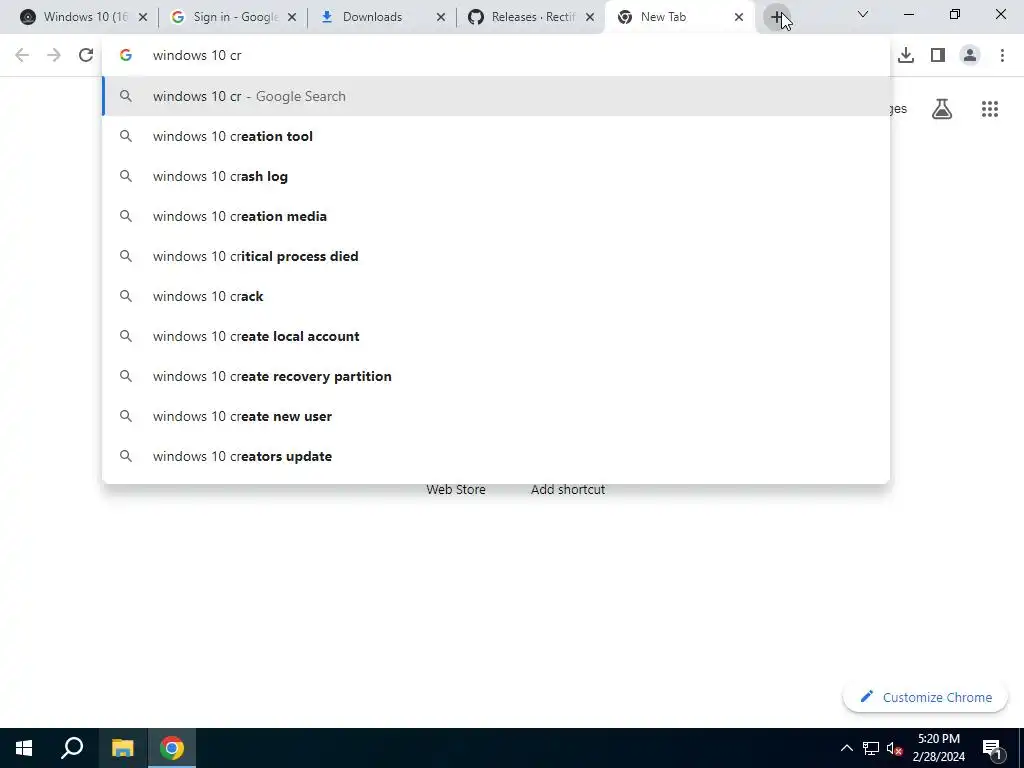The width and height of the screenshot is (1024, 768).
Task: Choose 'windows 10 create recovery partition' suggestion
Action: point(496,376)
